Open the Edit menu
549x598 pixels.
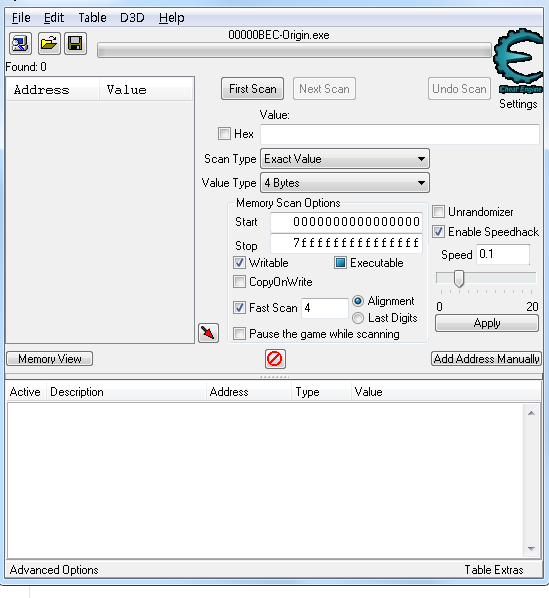pos(54,18)
